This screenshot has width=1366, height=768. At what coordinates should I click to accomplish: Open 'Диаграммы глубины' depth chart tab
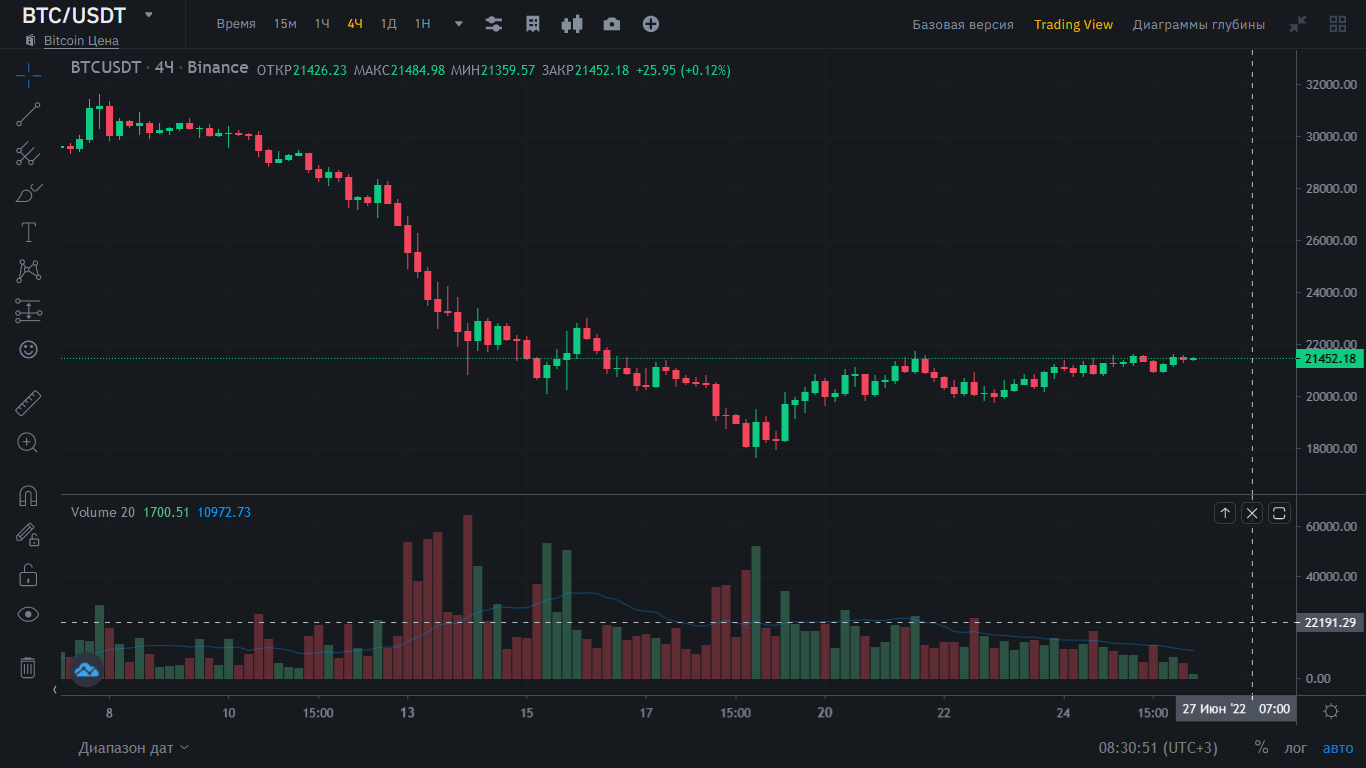click(x=1198, y=24)
